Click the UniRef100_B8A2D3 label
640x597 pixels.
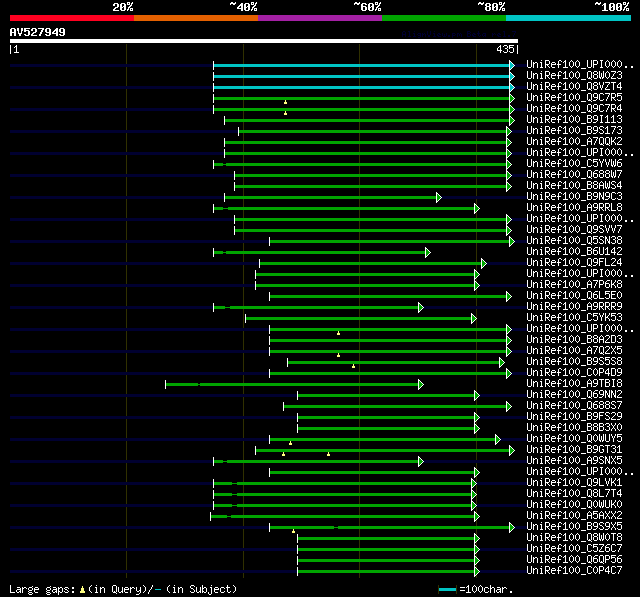tap(574, 340)
